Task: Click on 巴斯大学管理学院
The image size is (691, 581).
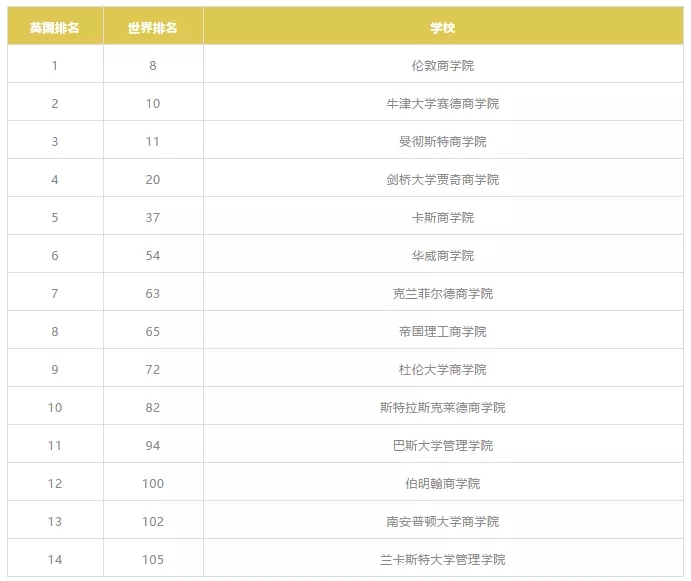Action: (x=443, y=446)
